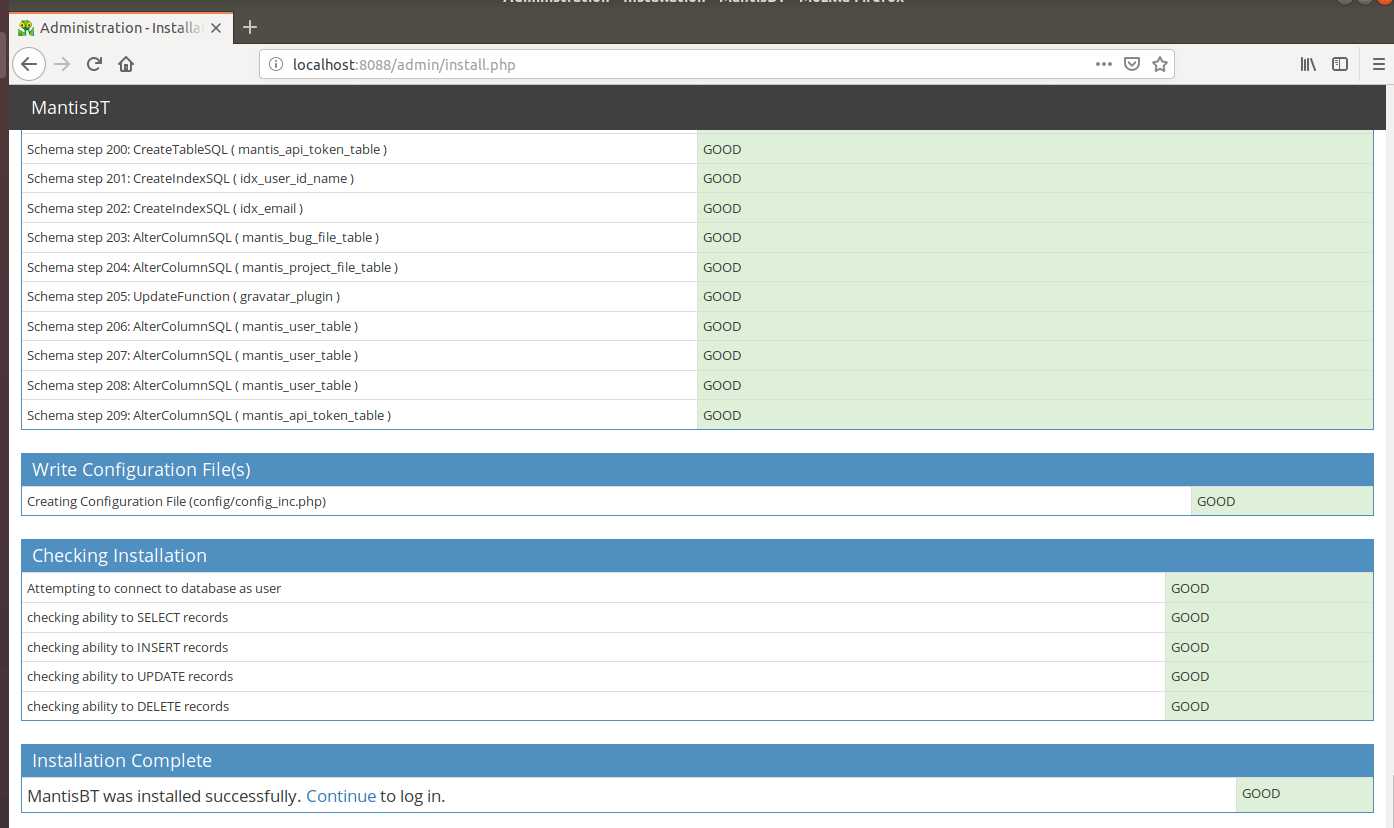
Task: Select Schema step 205 gravatar_plugin row
Action: (x=697, y=296)
